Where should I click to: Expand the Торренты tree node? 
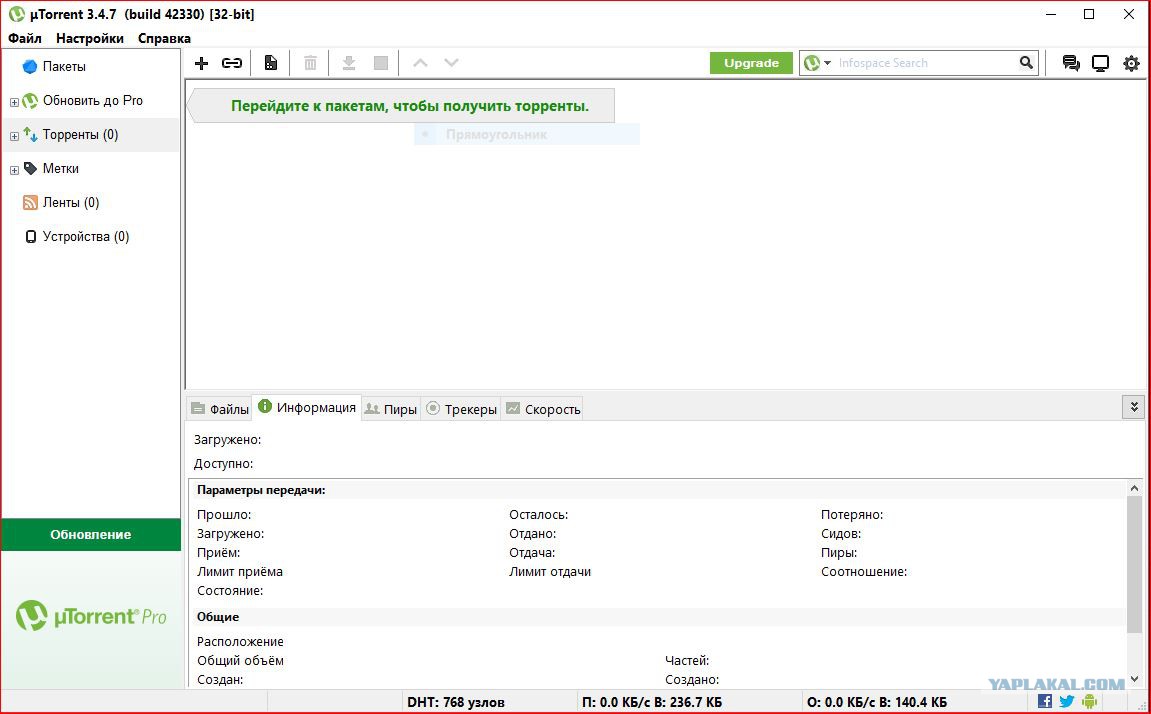click(x=14, y=136)
